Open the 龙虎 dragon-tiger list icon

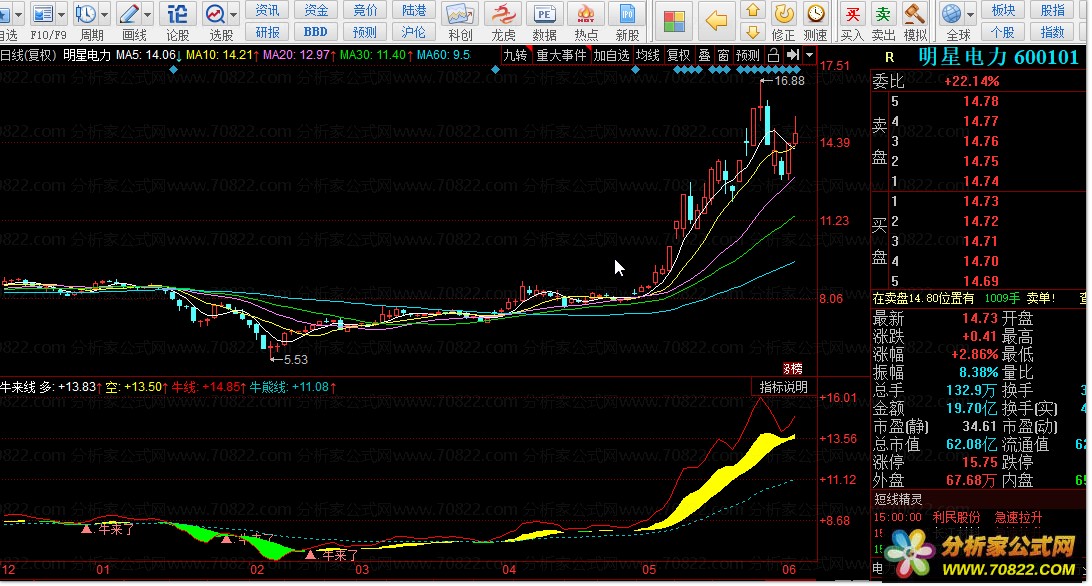[503, 14]
